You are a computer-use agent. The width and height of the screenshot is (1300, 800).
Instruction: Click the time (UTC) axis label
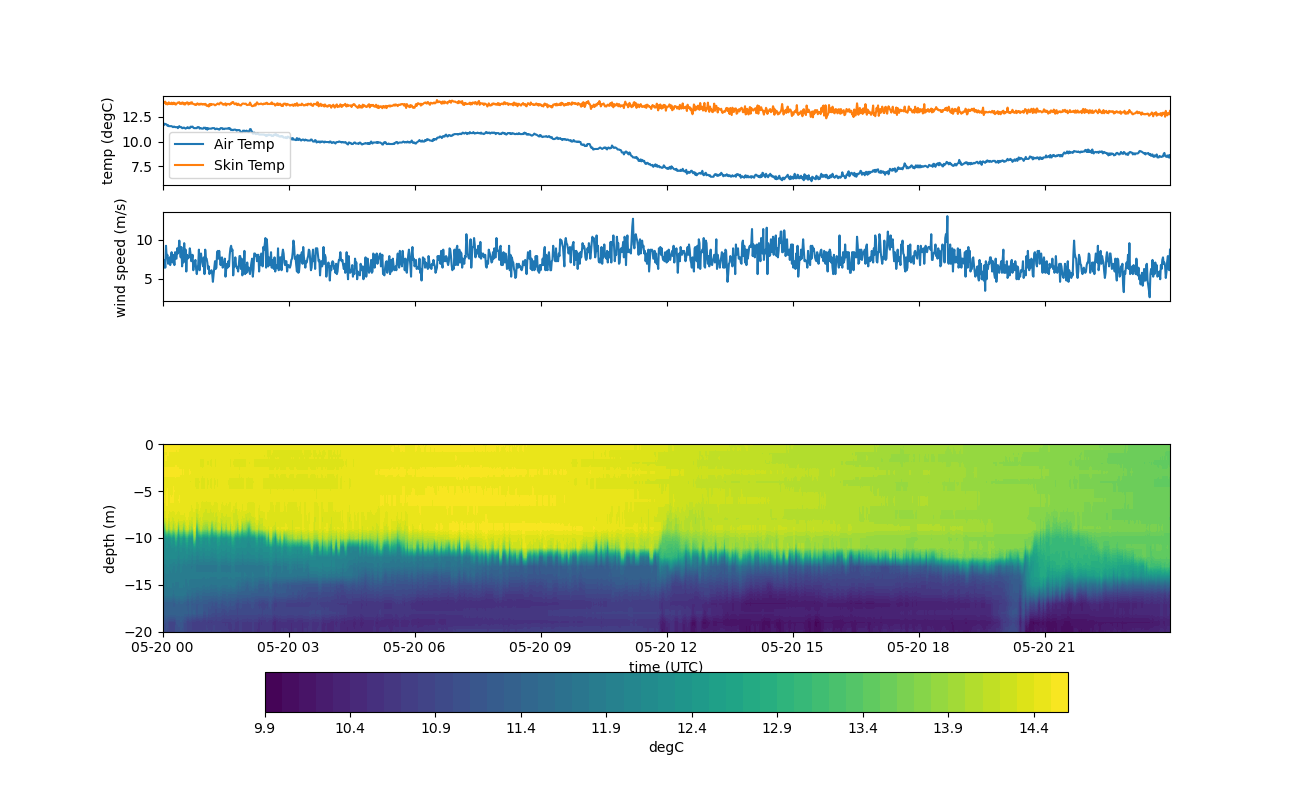[666, 667]
